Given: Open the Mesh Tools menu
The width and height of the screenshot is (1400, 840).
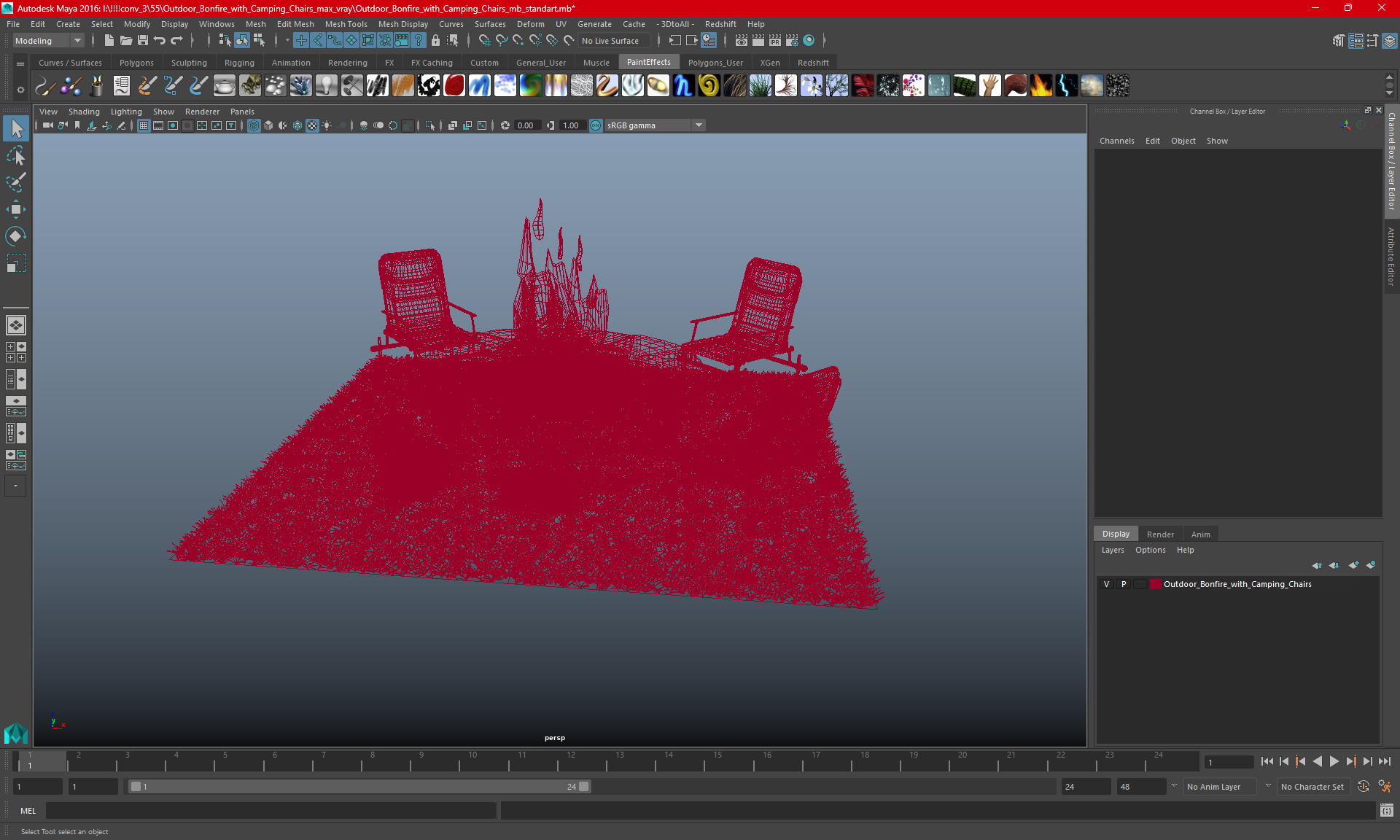Looking at the screenshot, I should point(346,24).
